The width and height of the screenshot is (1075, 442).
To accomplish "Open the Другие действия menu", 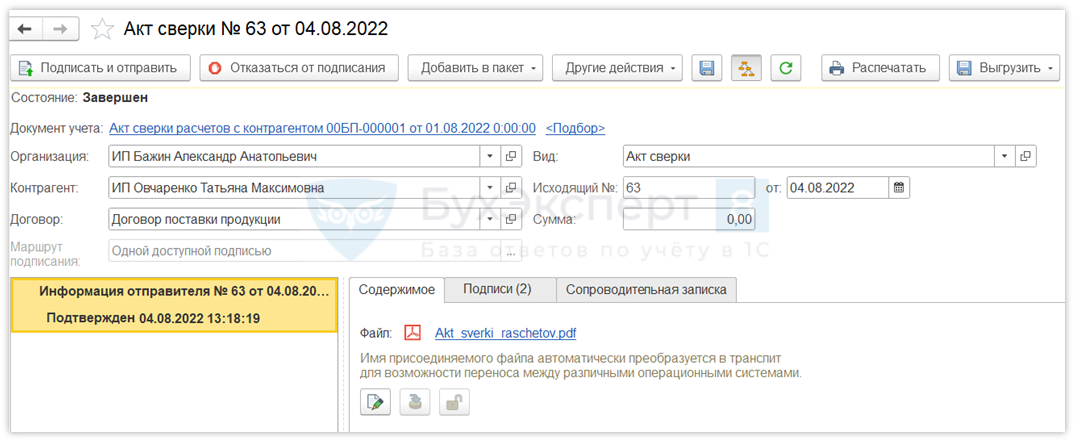I will [x=617, y=68].
